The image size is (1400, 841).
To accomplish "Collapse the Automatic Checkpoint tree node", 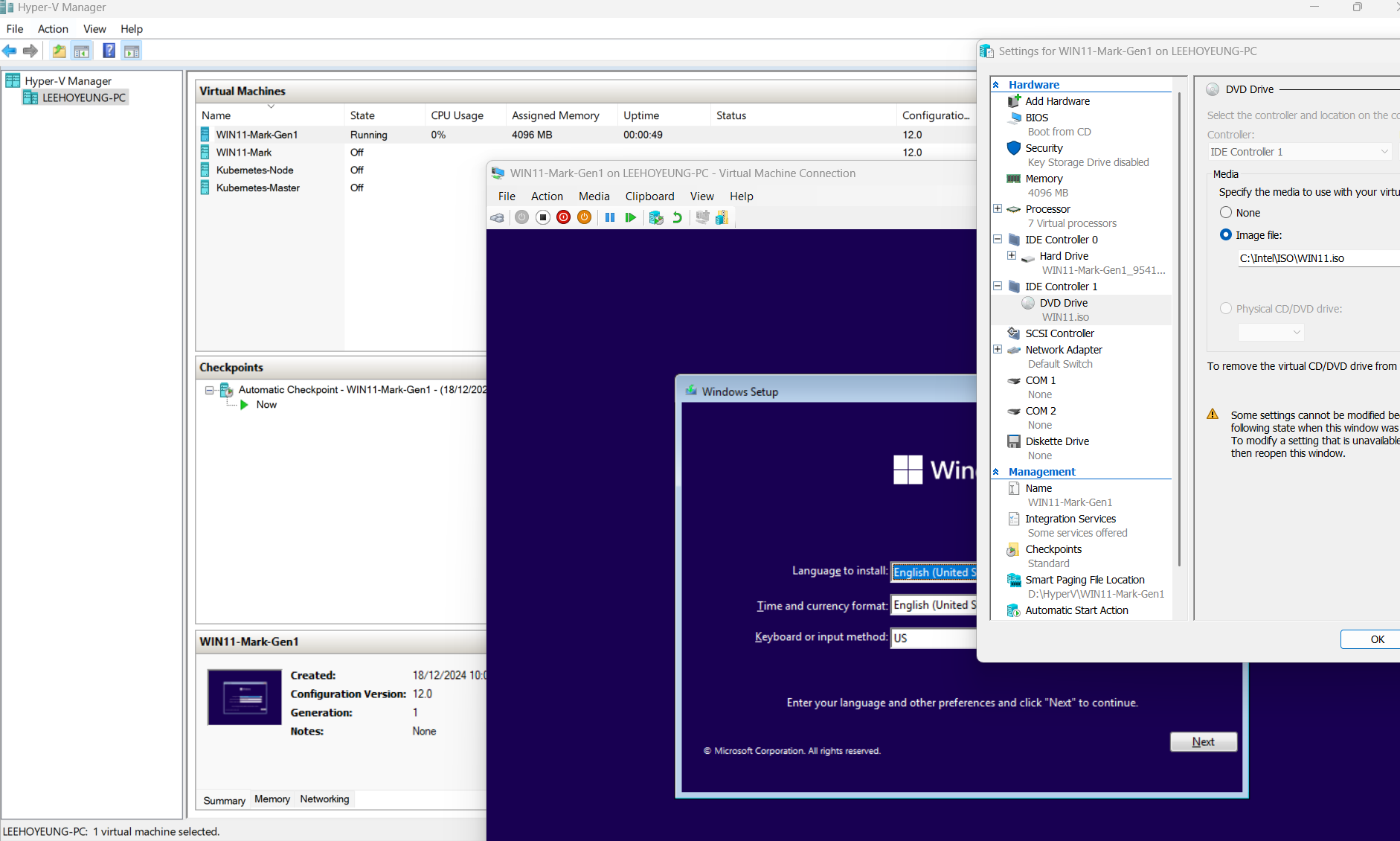I will 210,390.
